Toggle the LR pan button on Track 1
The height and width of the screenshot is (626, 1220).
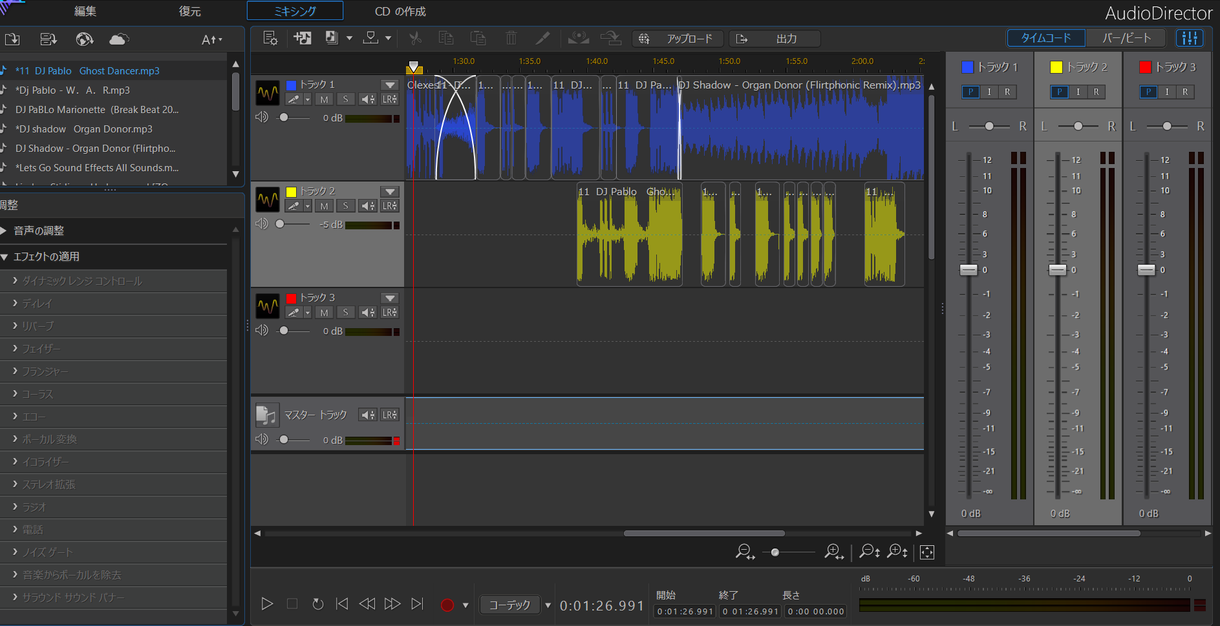pyautogui.click(x=390, y=99)
